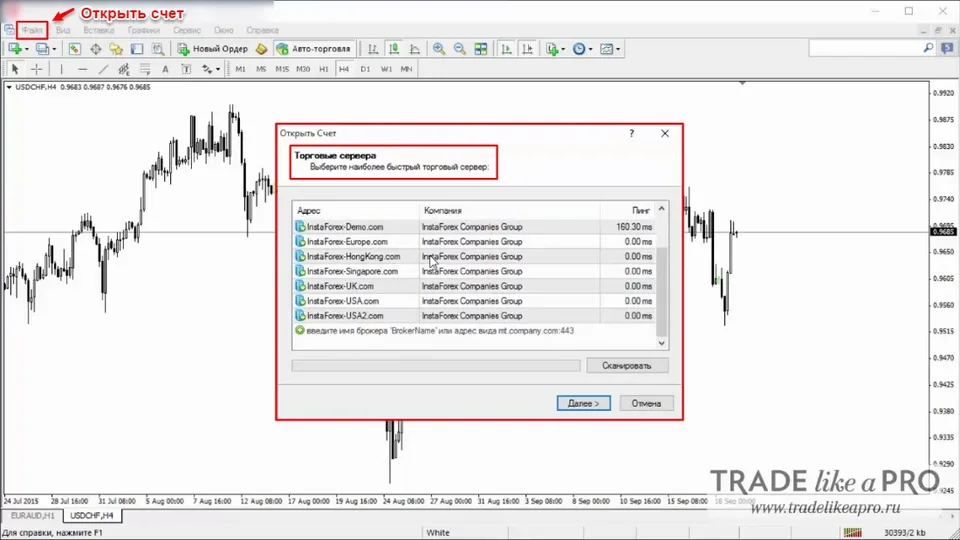Screen dimensions: 960x540
Task: Zoom out on the chart
Action: click(x=460, y=49)
